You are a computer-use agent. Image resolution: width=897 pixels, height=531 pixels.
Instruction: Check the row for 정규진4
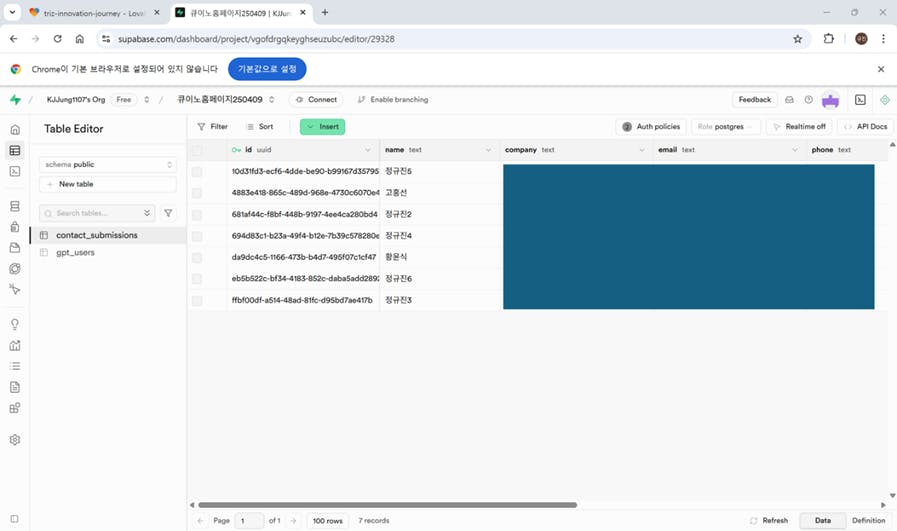click(x=197, y=236)
